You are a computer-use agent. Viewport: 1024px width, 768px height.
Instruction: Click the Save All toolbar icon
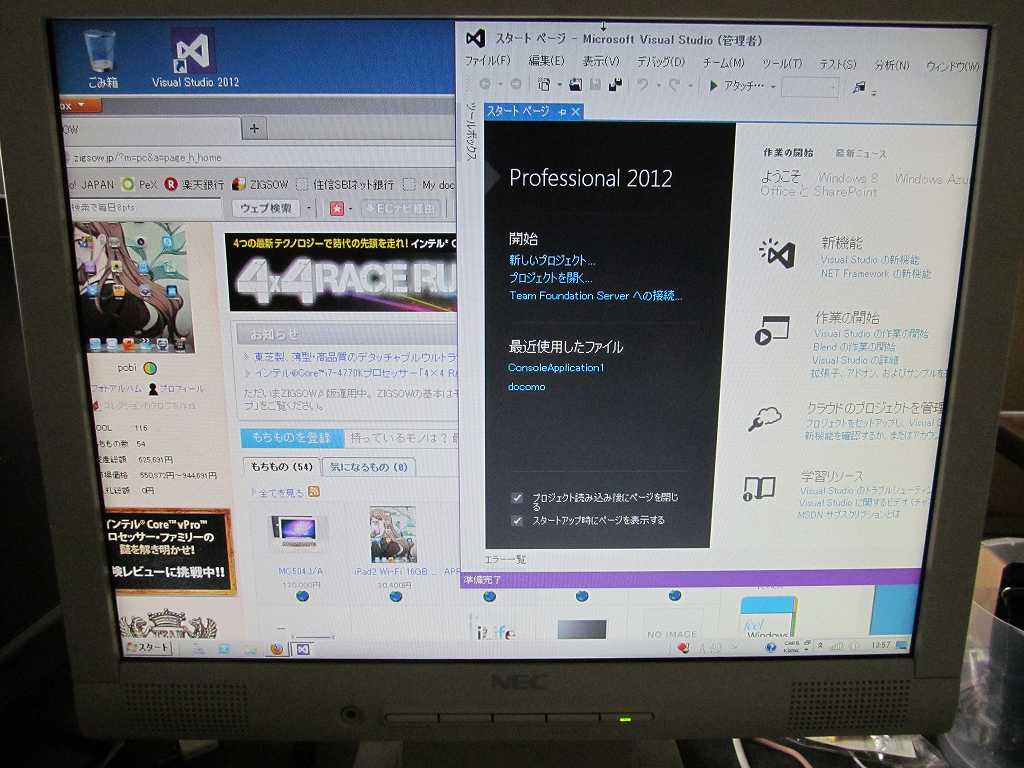pyautogui.click(x=615, y=84)
